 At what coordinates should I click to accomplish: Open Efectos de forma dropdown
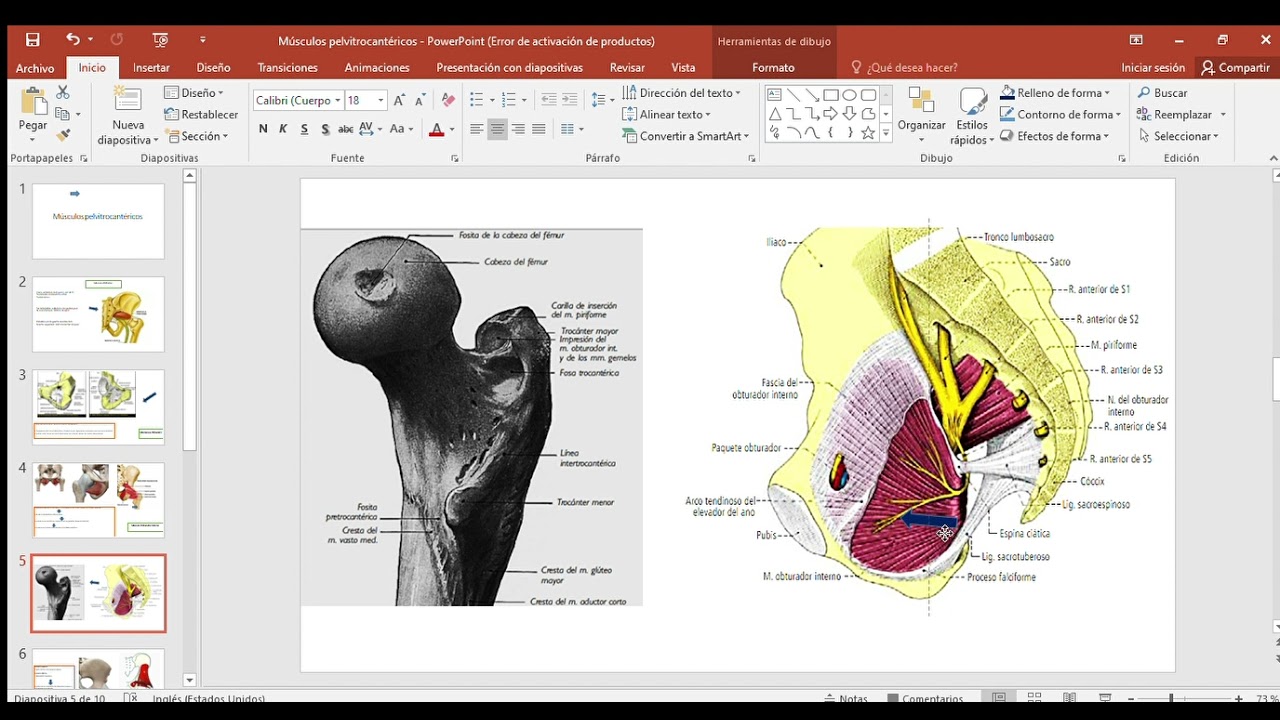[x=1055, y=136]
